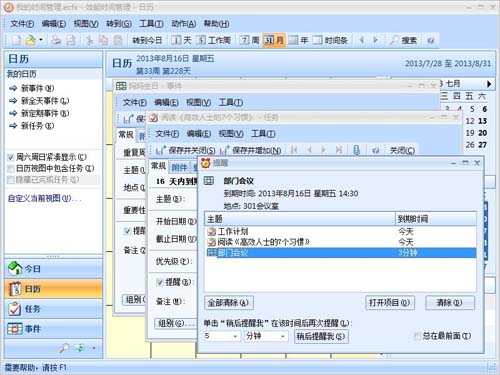Select 工作计划 row in reminder list
Screen dimensions: 500x375
click(x=340, y=231)
